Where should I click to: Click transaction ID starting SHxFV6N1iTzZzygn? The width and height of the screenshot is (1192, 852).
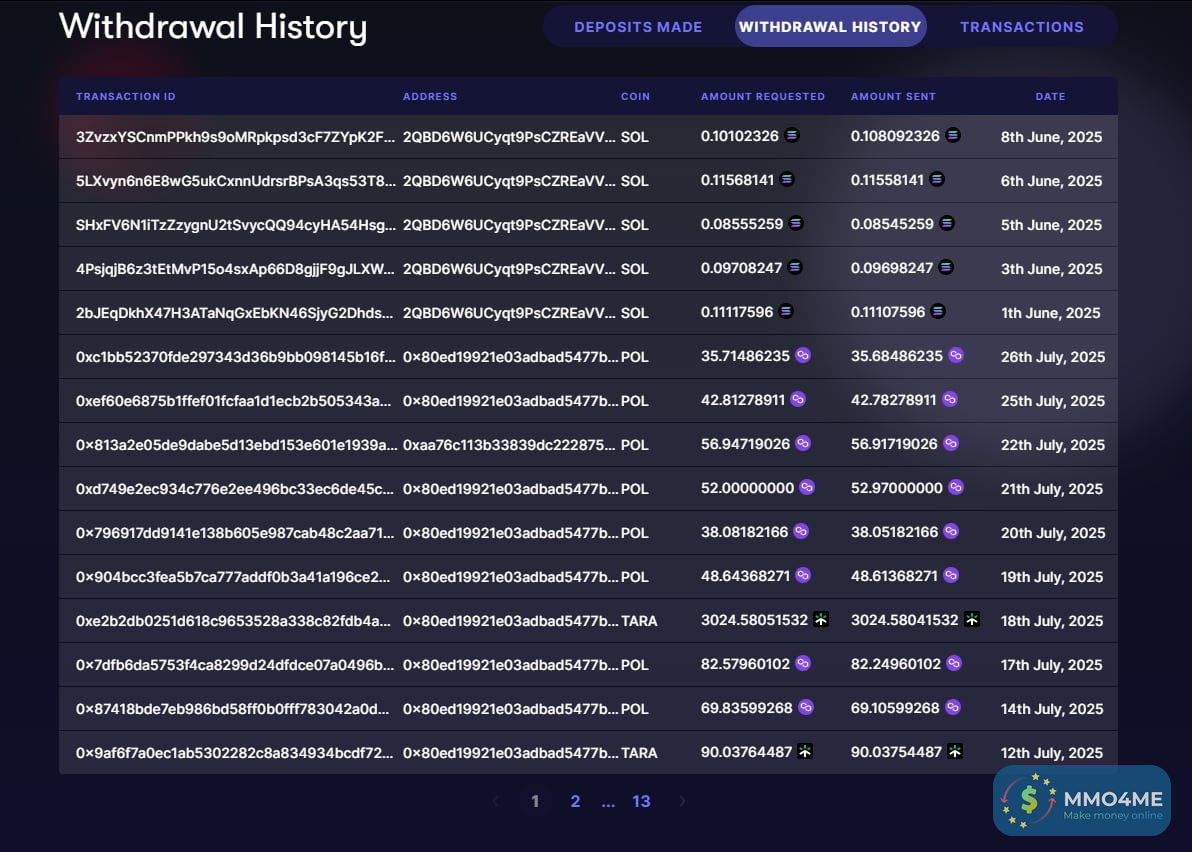[236, 225]
